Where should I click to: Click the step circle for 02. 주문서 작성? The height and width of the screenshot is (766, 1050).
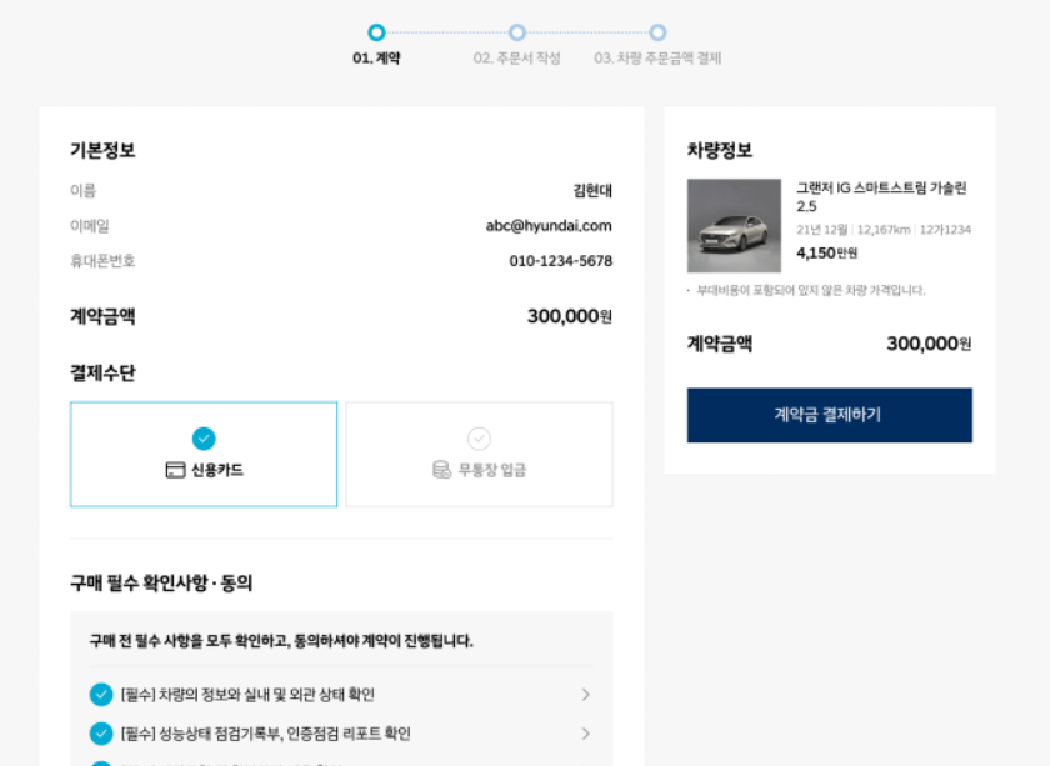(514, 31)
